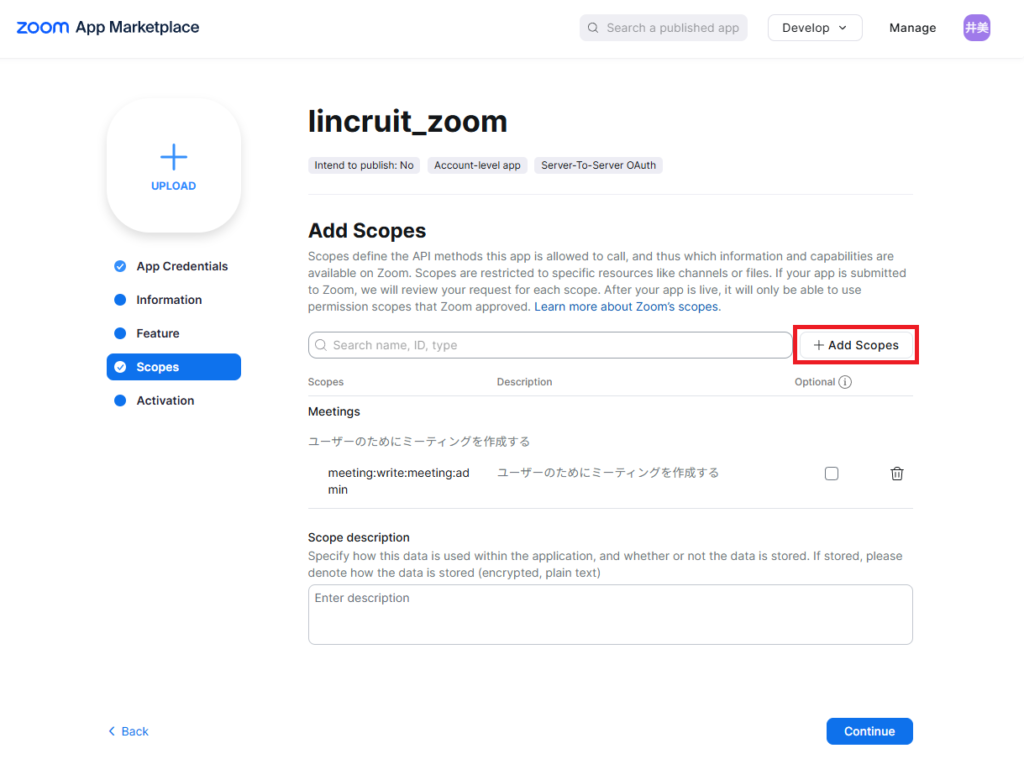Image resolution: width=1024 pixels, height=759 pixels.
Task: Toggle the Optional checkbox for meeting scope
Action: [831, 474]
